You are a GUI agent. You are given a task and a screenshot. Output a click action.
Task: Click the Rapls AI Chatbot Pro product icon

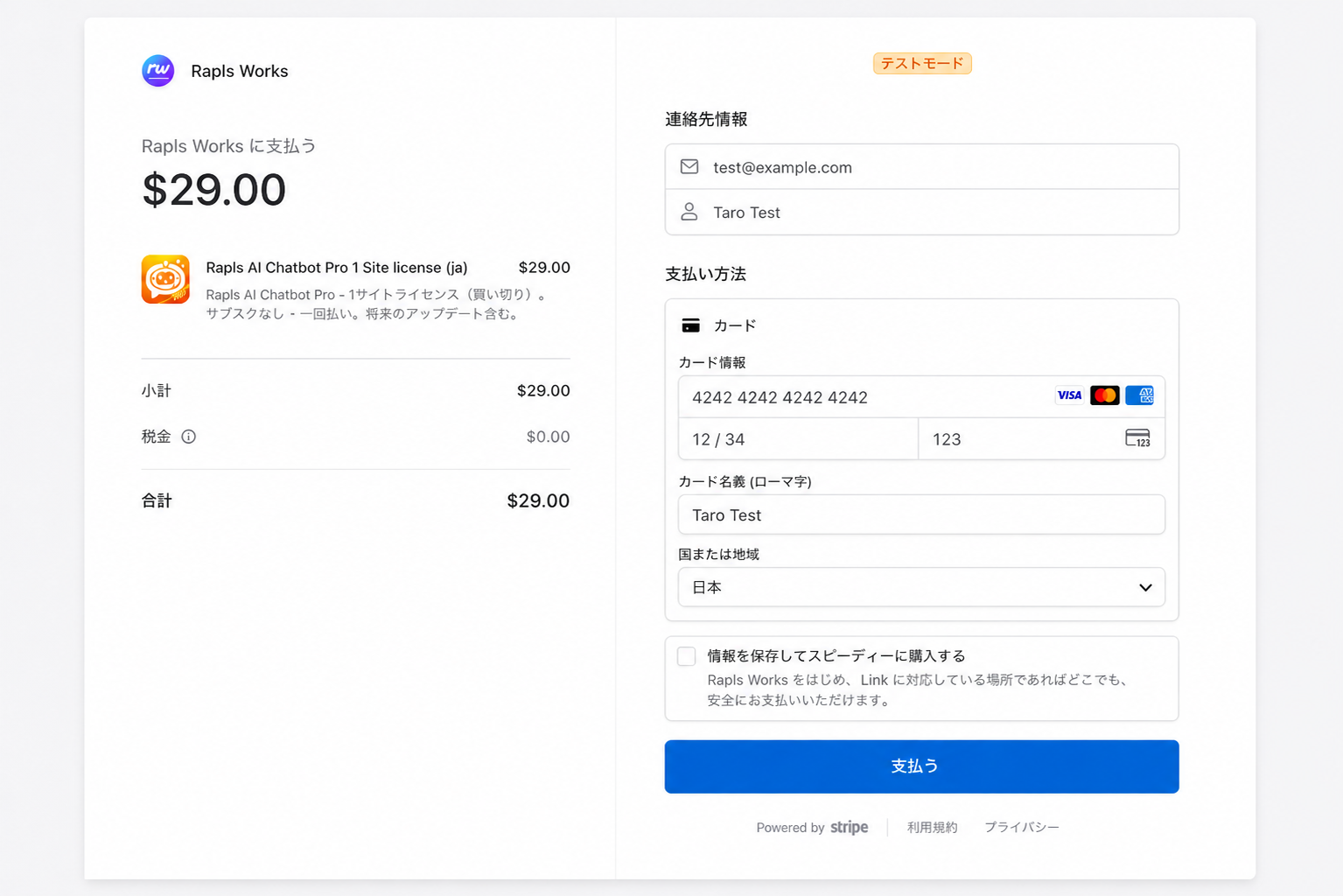pos(165,279)
